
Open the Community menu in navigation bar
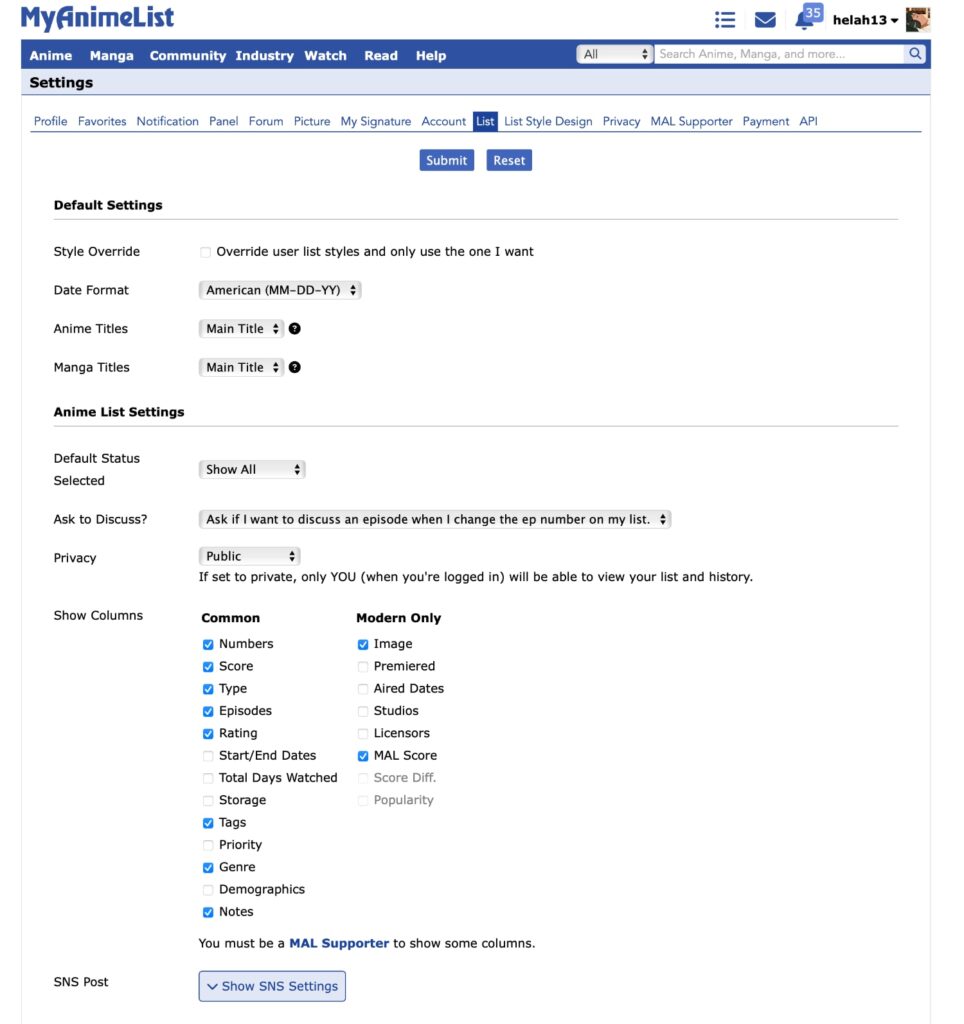coord(188,56)
